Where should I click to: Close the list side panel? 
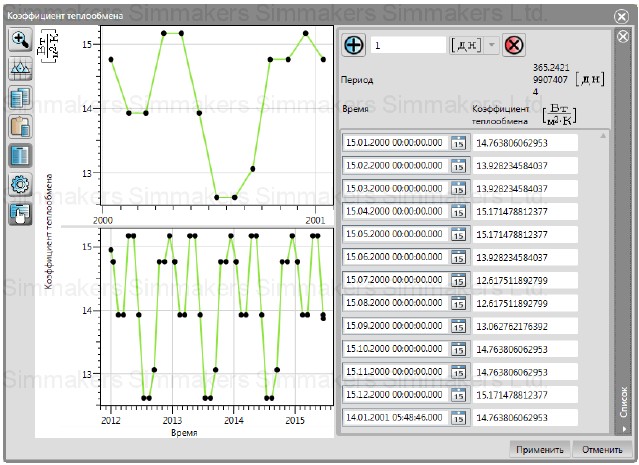[623, 37]
